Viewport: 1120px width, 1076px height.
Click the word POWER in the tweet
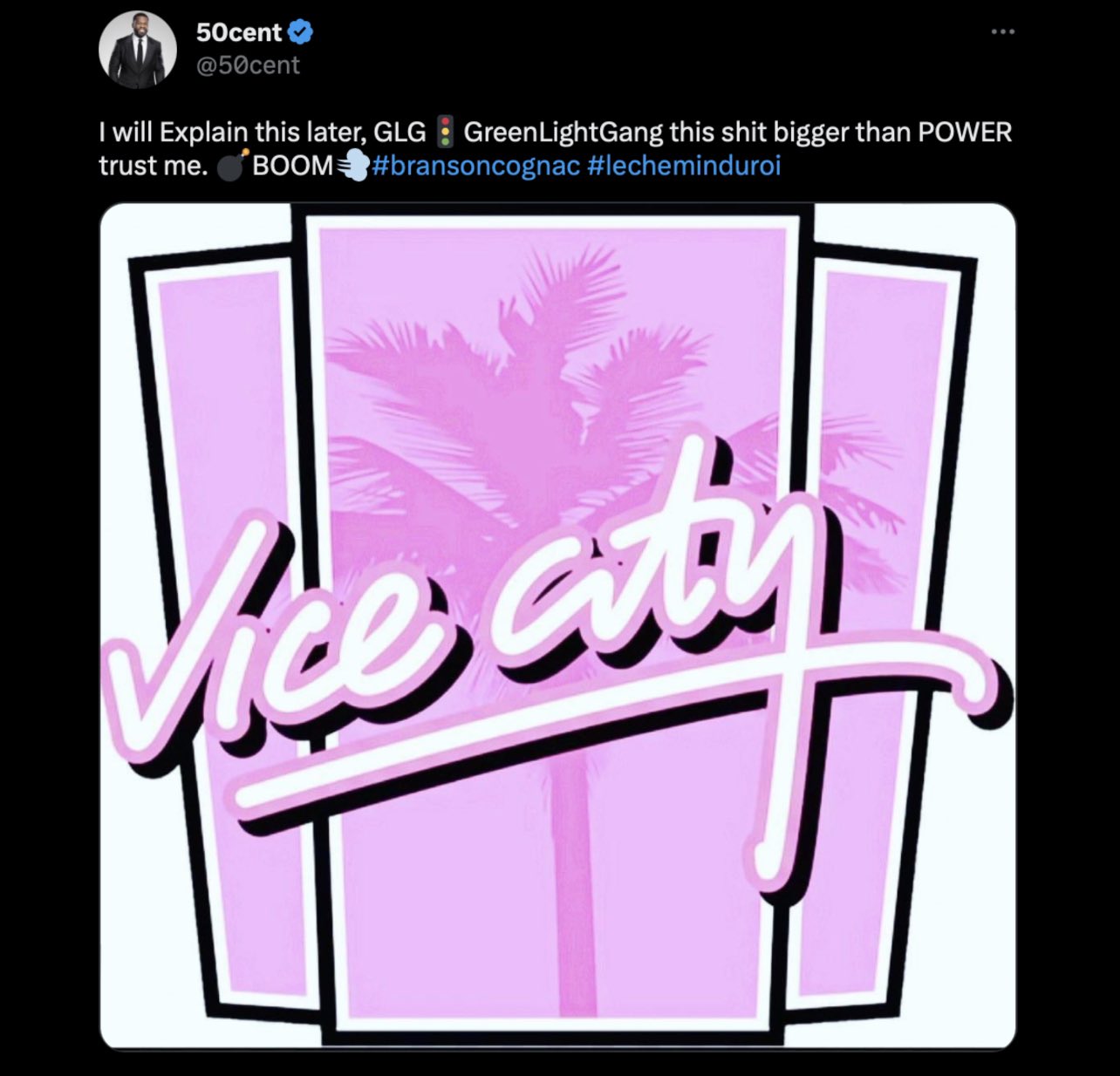tap(966, 133)
